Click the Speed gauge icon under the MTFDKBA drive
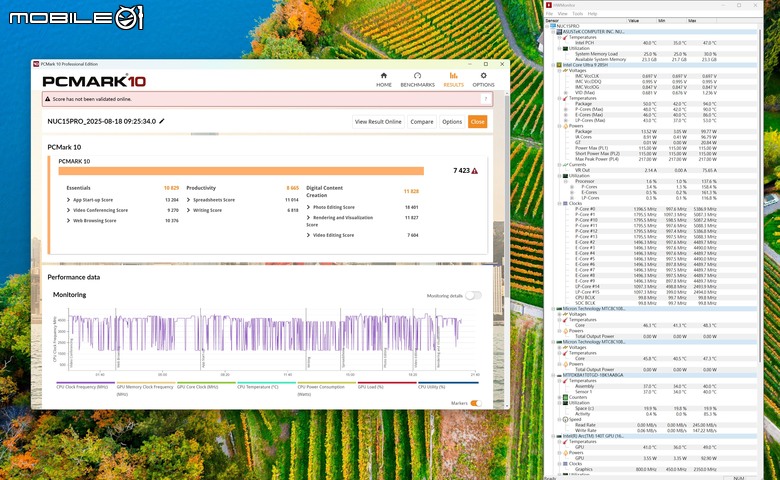The image size is (780, 480). pyautogui.click(x=565, y=419)
